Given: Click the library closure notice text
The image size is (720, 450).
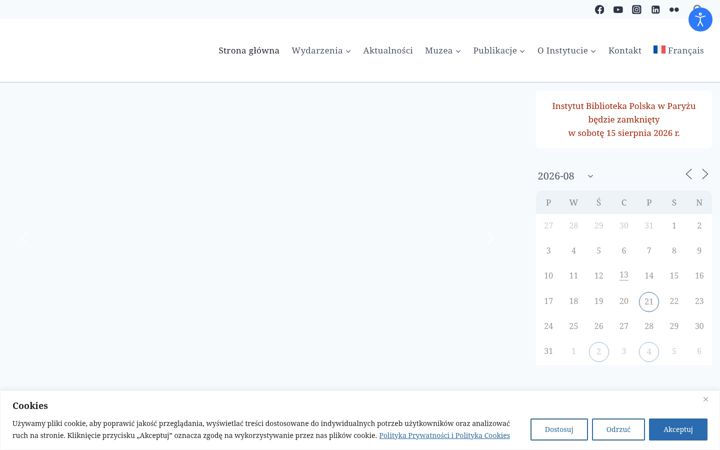Looking at the screenshot, I should pyautogui.click(x=624, y=119).
